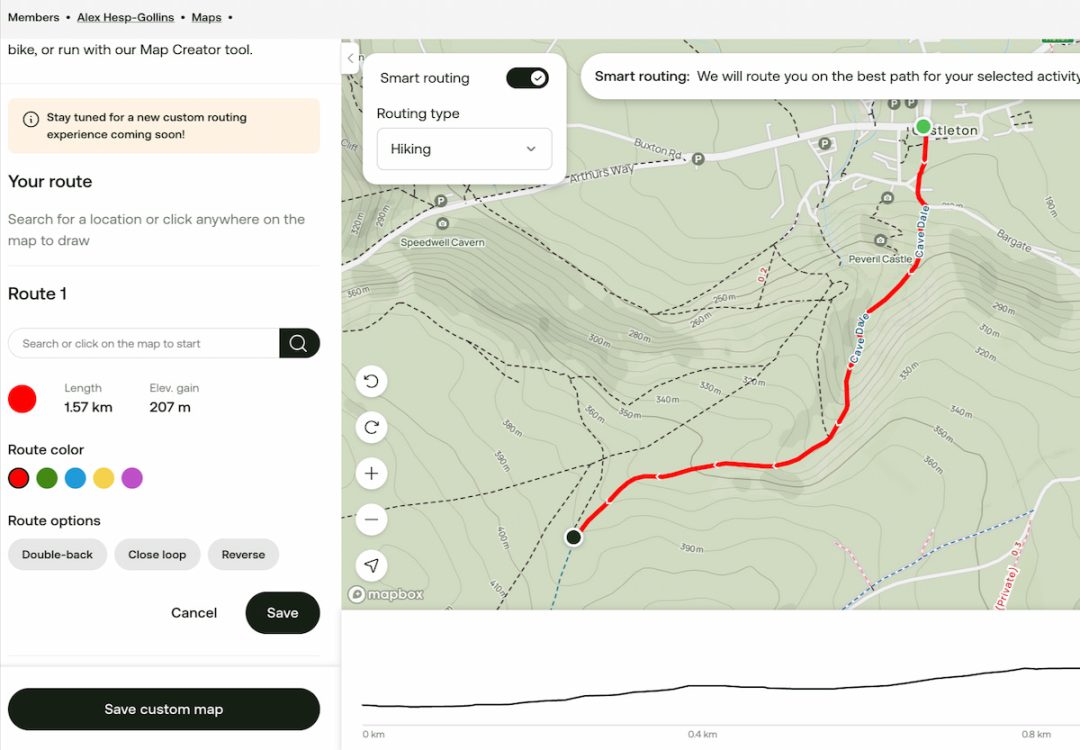The image size is (1080, 750).
Task: Select the green route color
Action: click(46, 478)
